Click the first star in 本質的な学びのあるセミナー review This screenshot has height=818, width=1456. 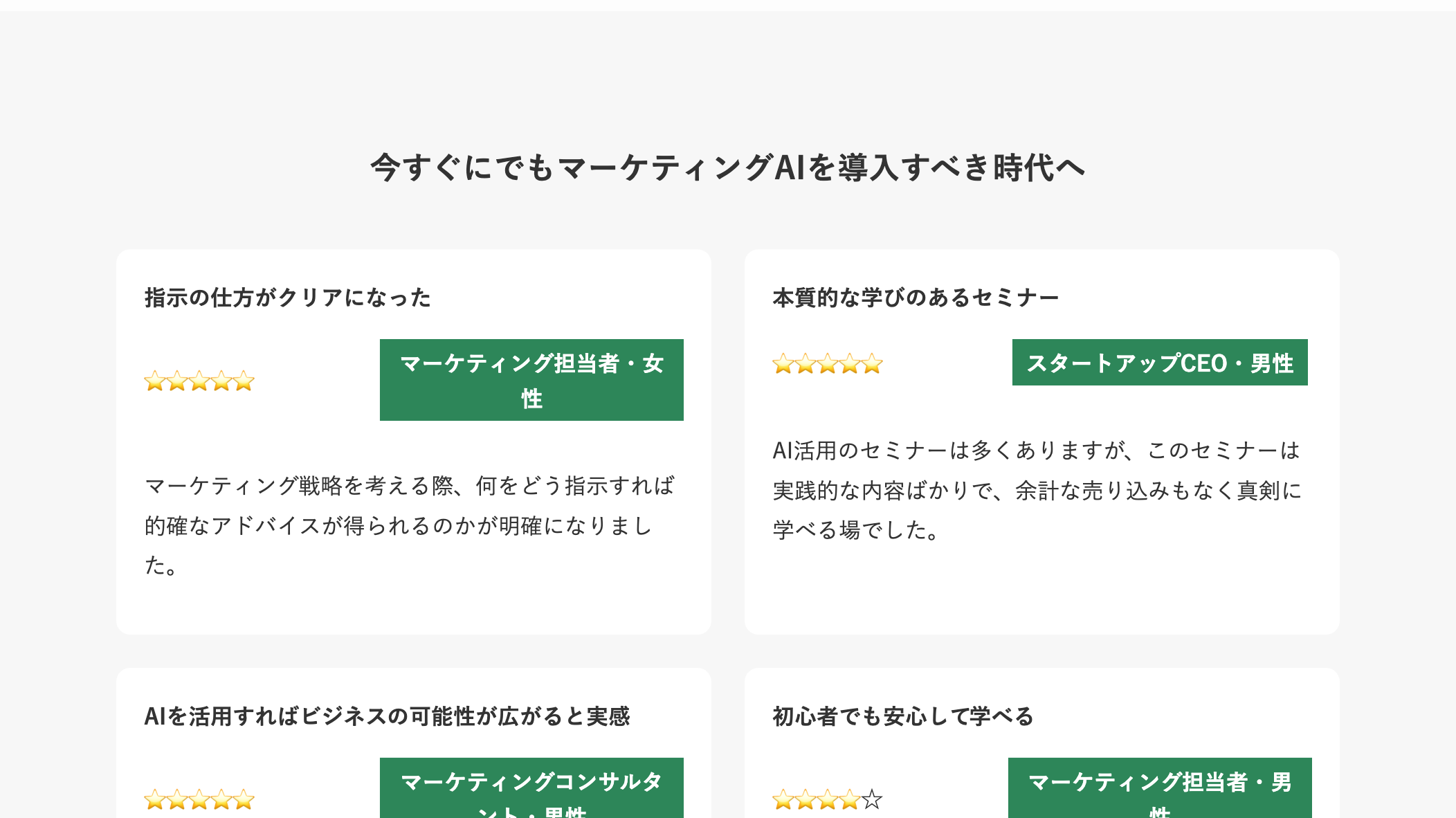click(783, 363)
